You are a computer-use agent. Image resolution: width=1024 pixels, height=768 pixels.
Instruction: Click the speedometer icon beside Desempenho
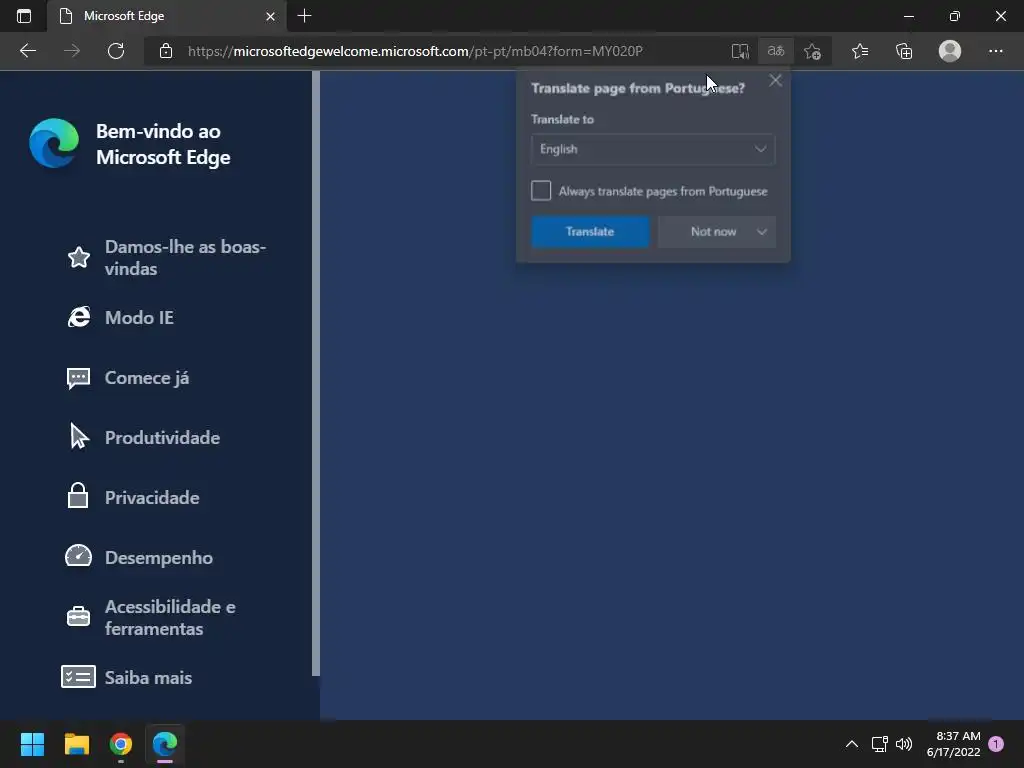click(78, 556)
